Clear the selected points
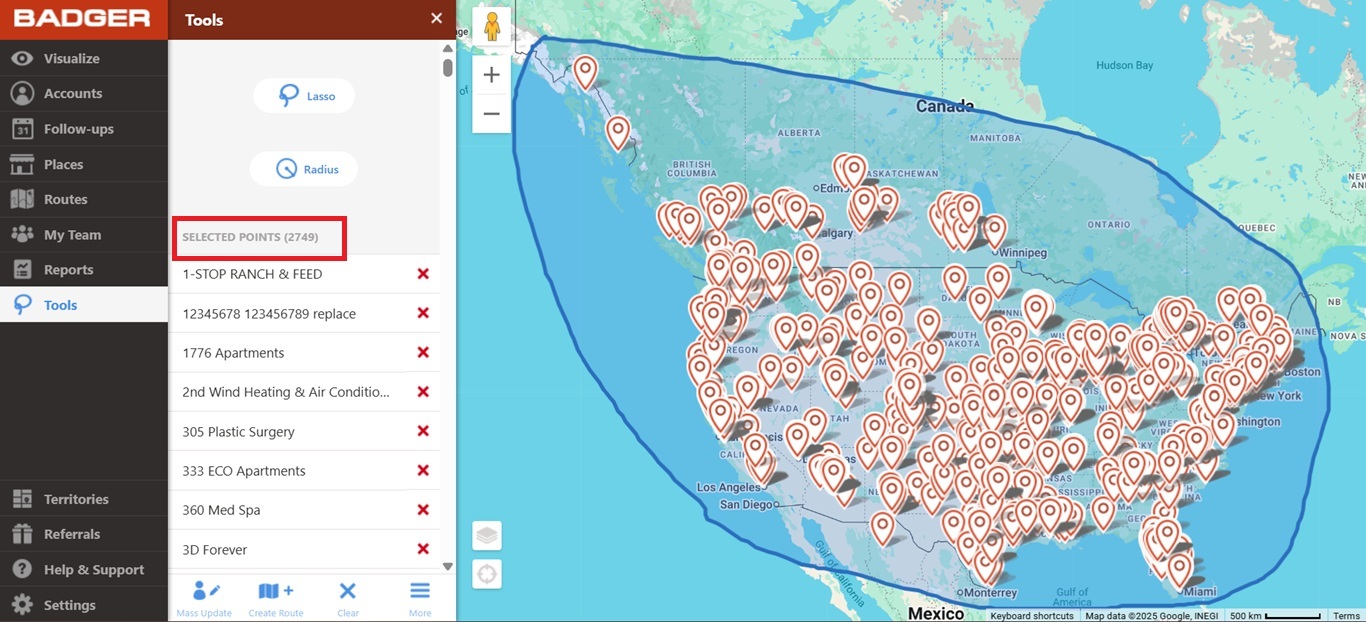 point(348,598)
